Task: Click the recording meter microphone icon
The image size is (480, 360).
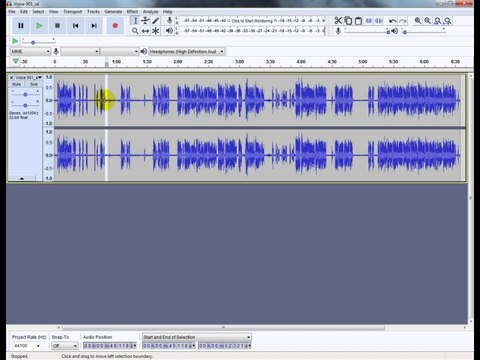Action: click(169, 20)
